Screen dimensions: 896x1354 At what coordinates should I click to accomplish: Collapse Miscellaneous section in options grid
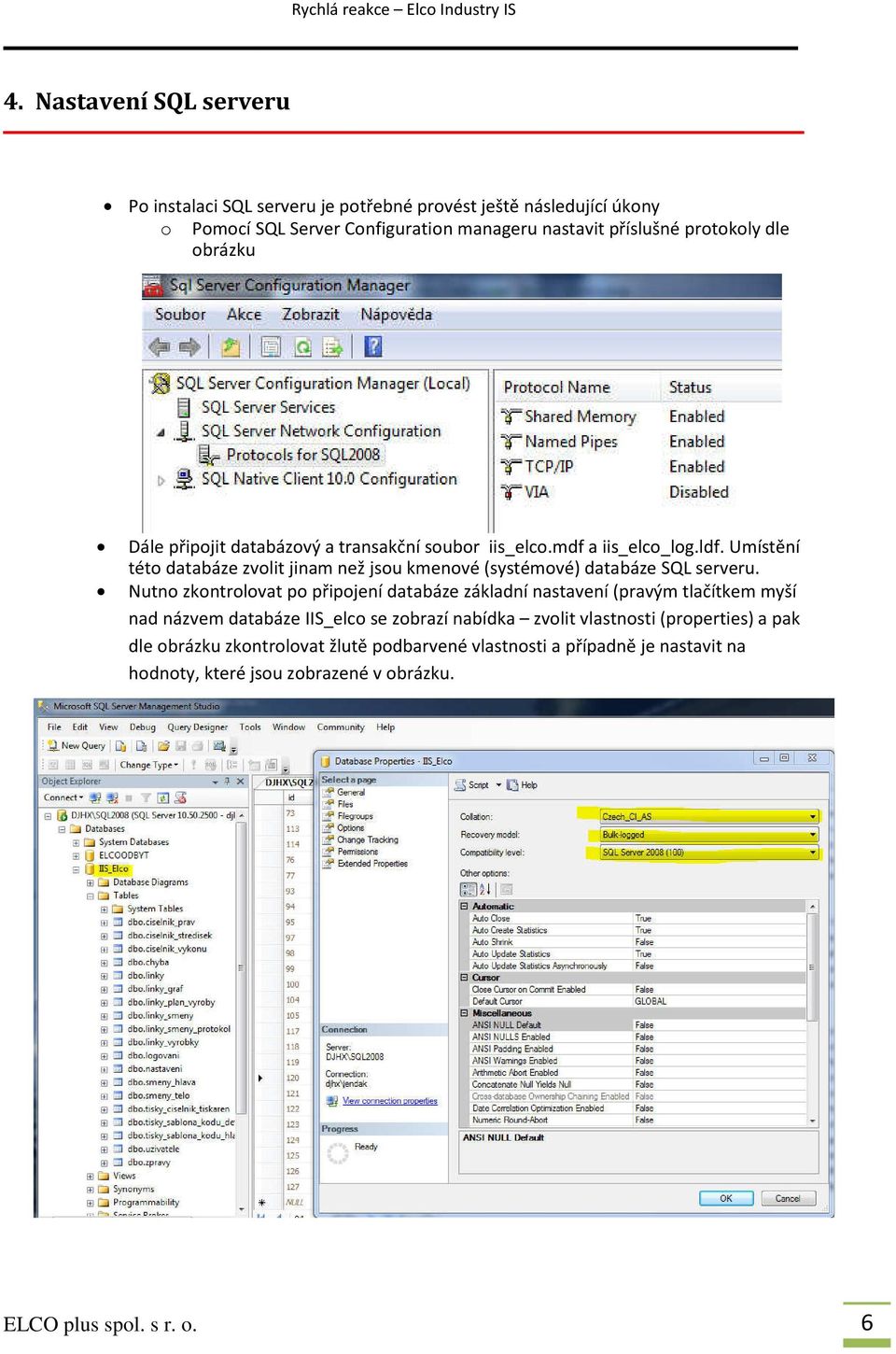coord(465,1013)
